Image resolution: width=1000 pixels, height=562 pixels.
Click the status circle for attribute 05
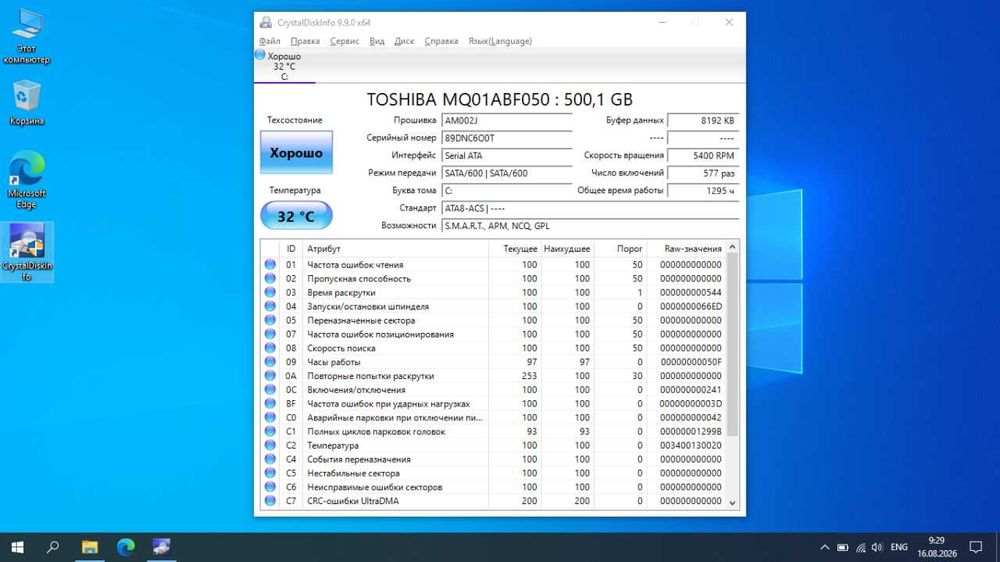270,320
